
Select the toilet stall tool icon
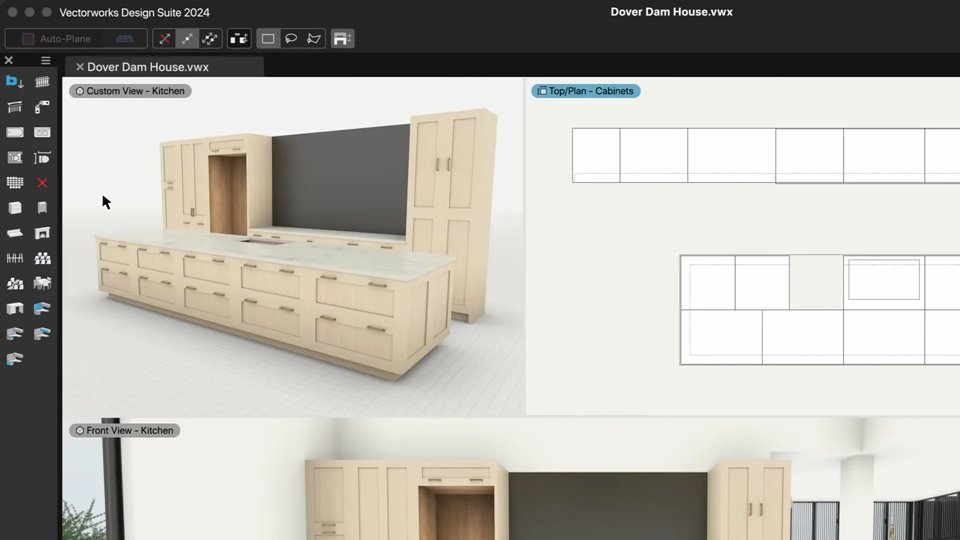pos(42,157)
